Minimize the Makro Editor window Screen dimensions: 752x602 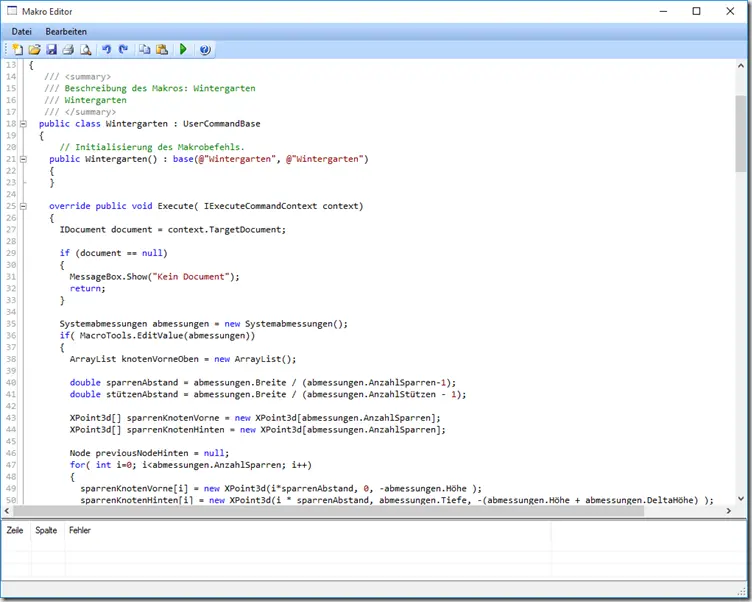(663, 11)
